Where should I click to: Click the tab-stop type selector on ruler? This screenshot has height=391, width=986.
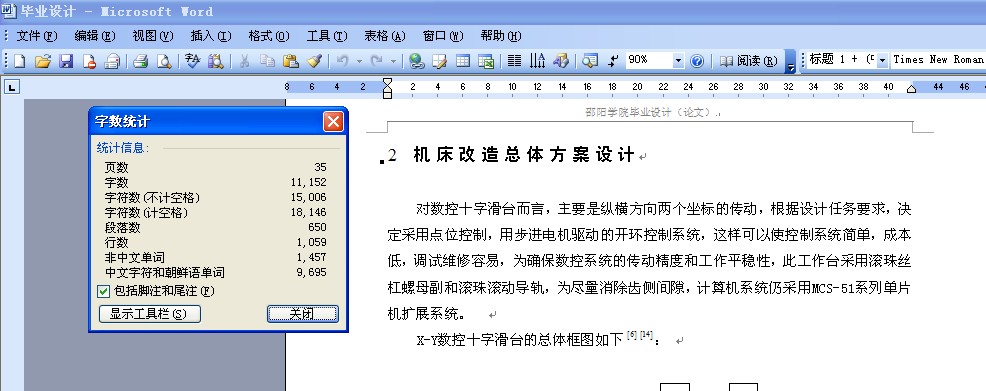point(12,87)
